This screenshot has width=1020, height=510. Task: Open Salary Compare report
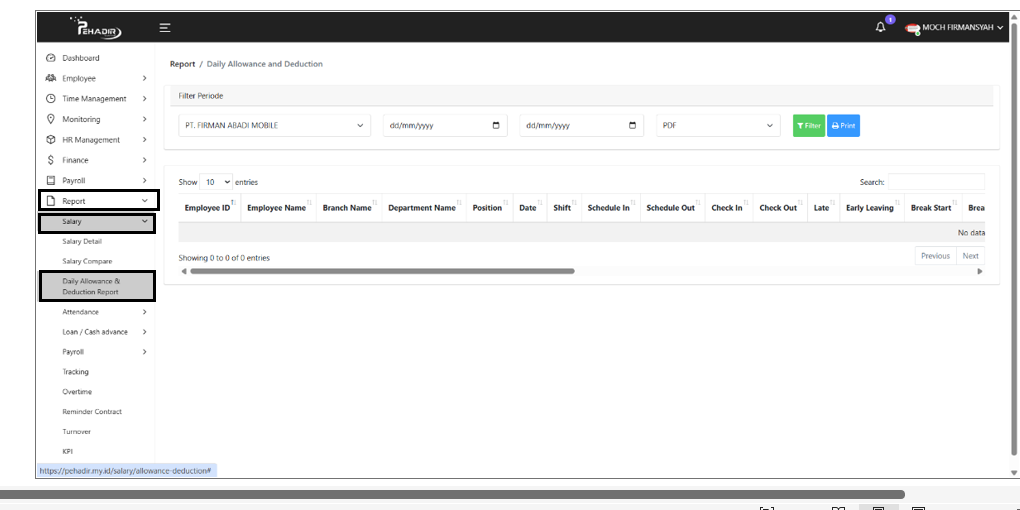[x=87, y=261]
